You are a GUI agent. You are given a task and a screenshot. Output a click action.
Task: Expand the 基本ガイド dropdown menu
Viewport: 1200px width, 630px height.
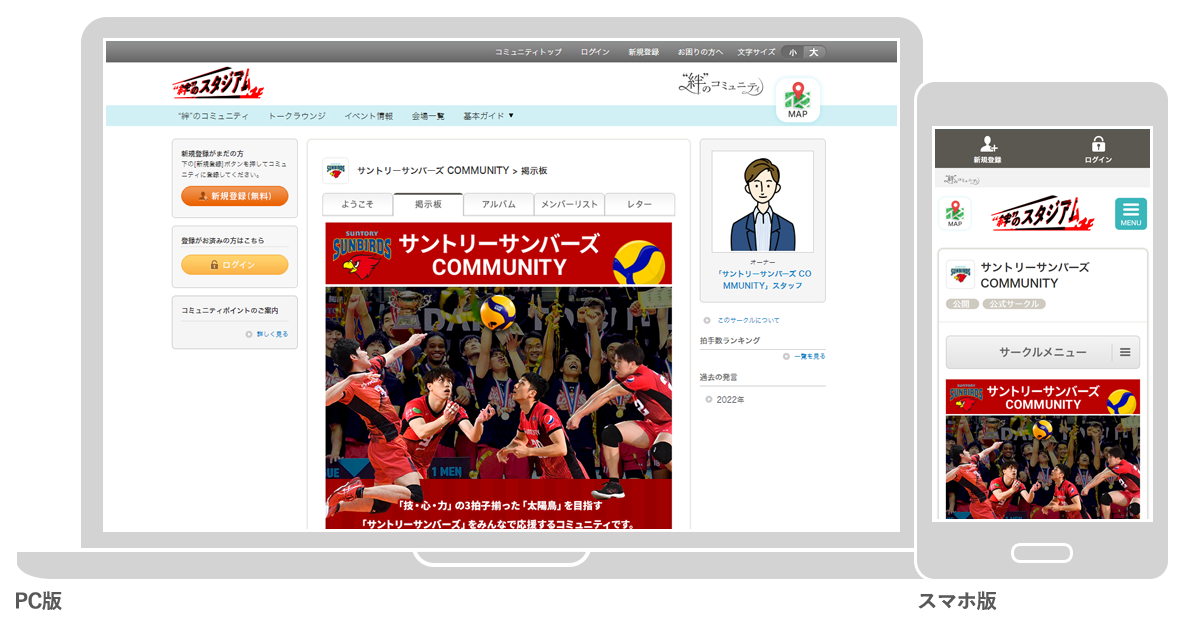tap(489, 116)
